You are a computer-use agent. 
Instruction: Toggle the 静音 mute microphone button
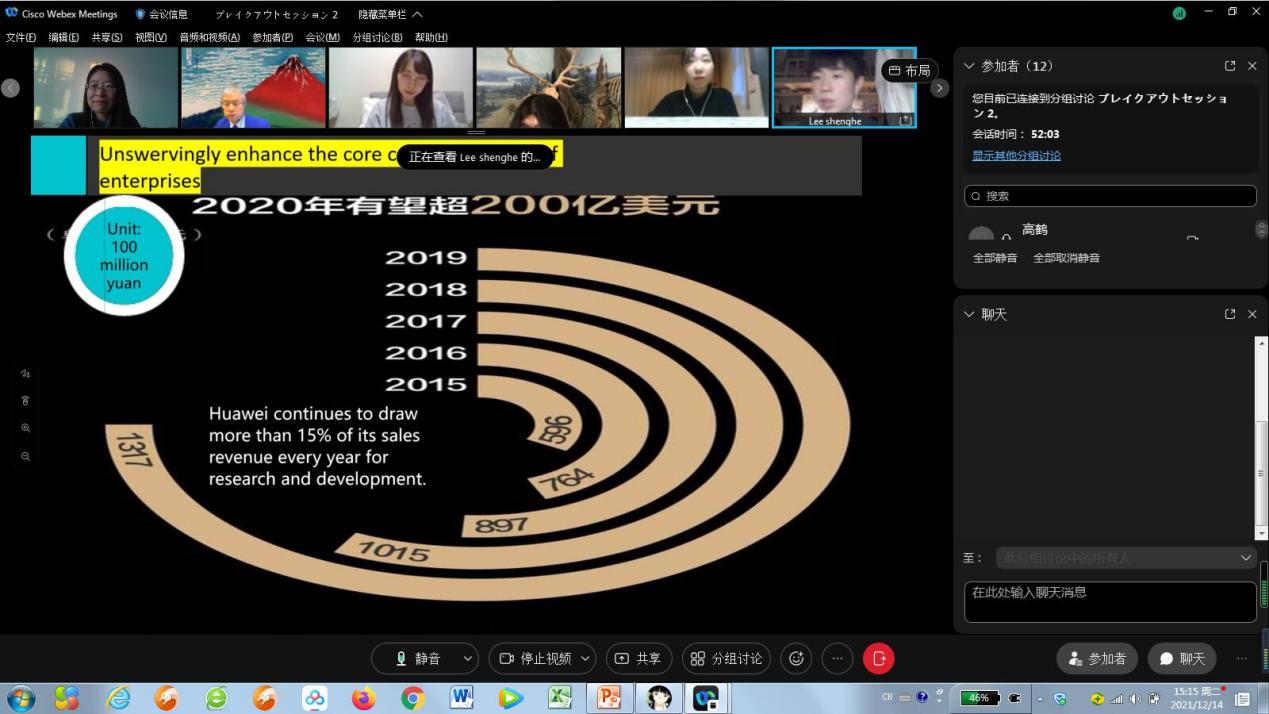click(417, 658)
